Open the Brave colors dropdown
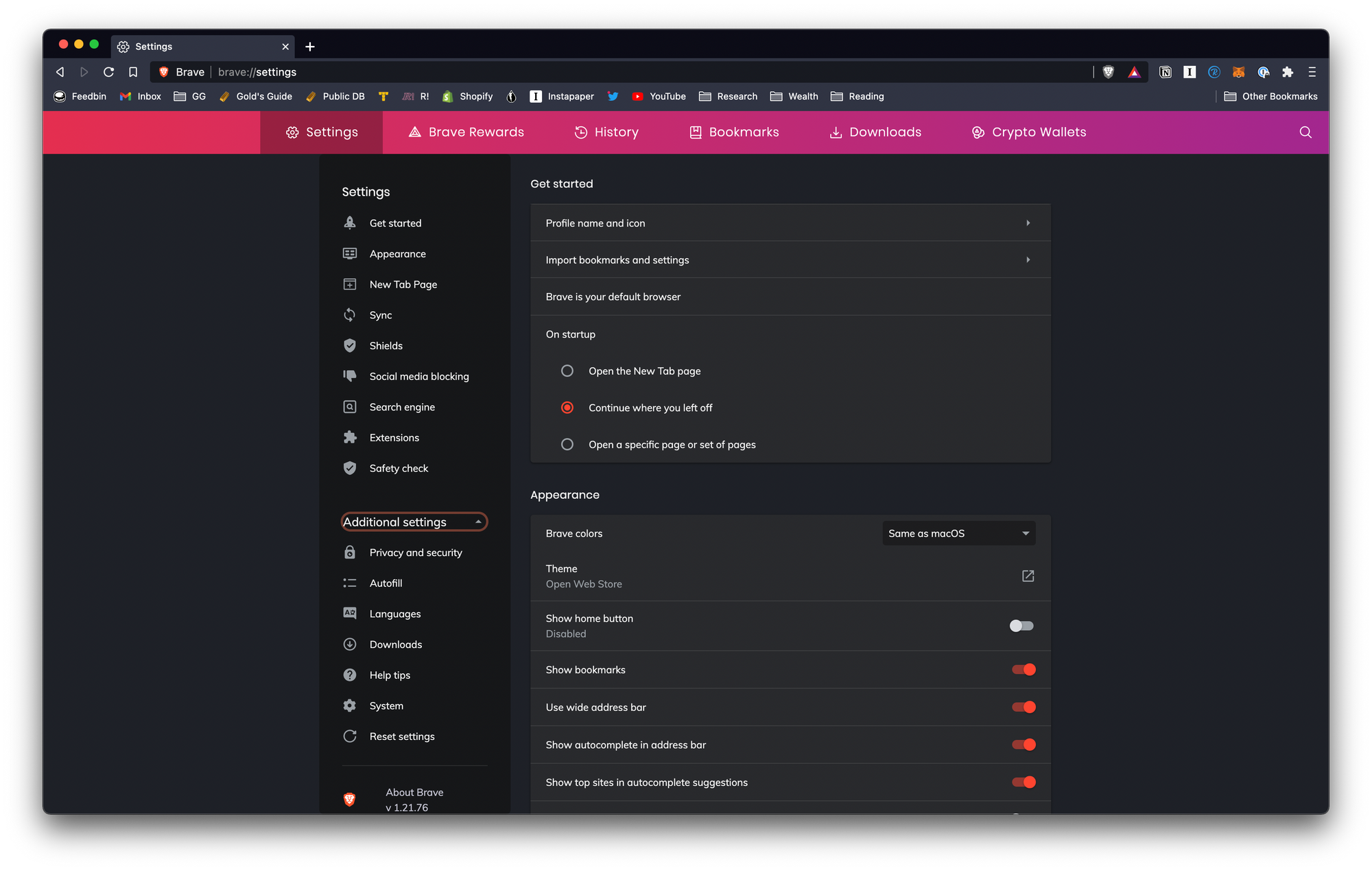Image resolution: width=1372 pixels, height=871 pixels. pos(958,533)
